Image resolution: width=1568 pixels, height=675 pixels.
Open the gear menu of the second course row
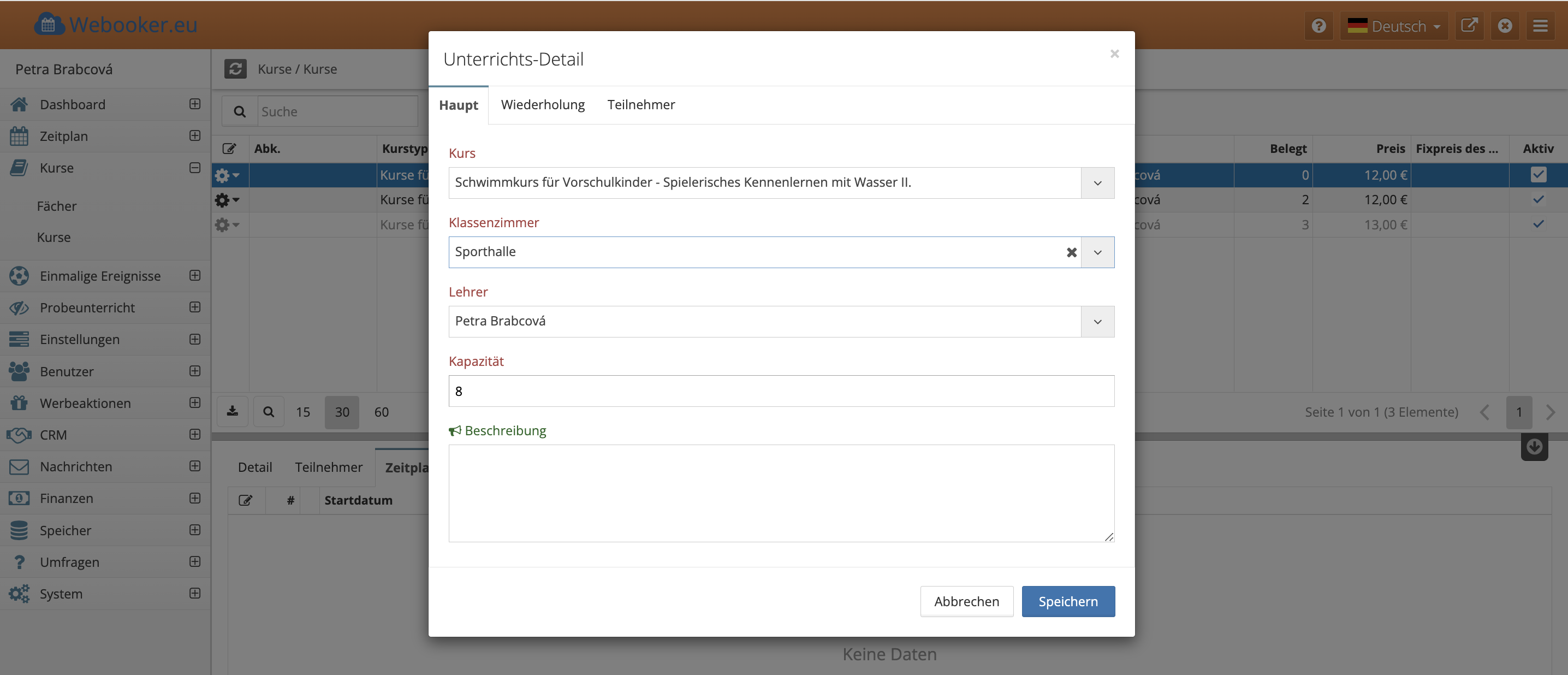click(227, 200)
